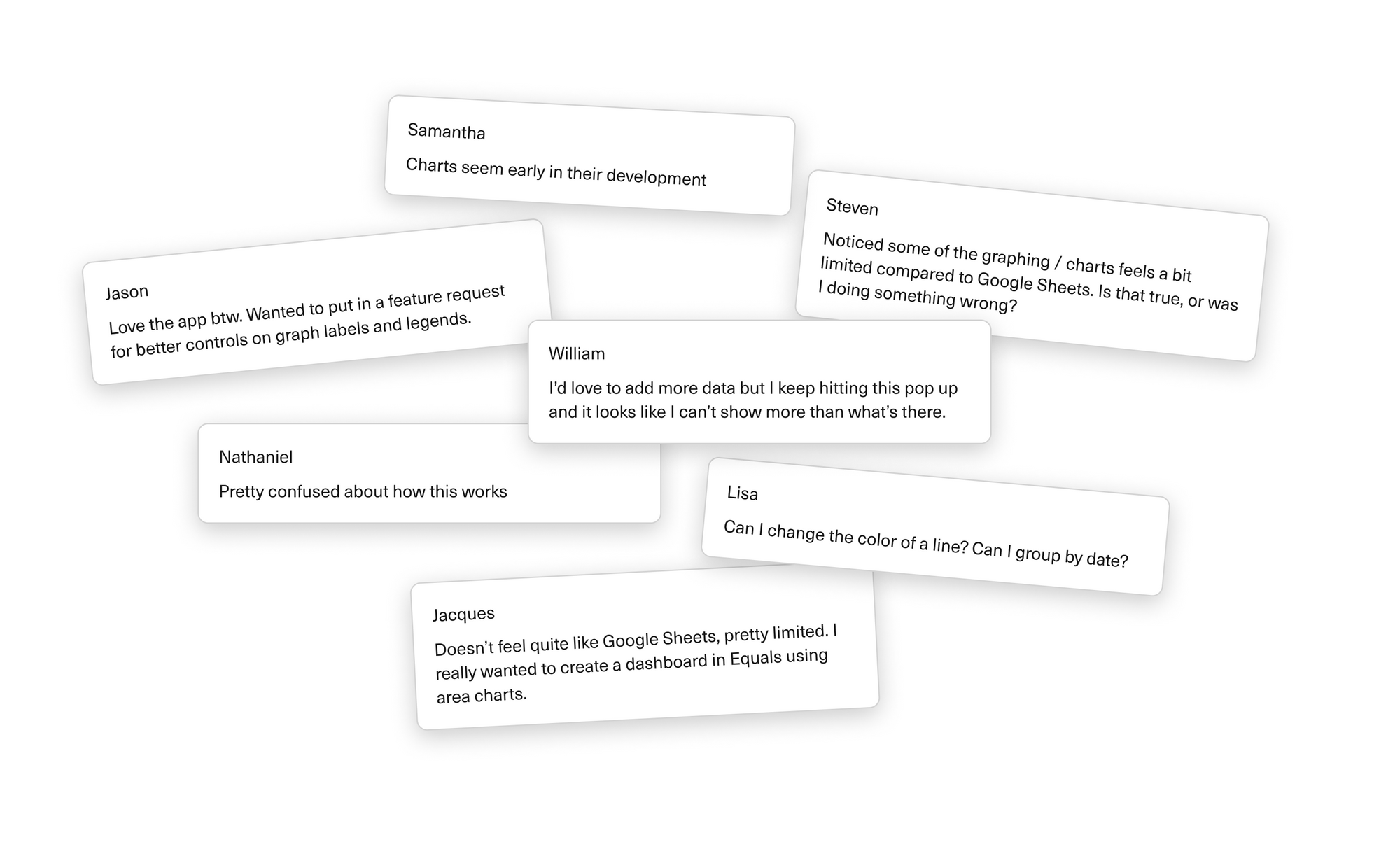This screenshot has width=1400, height=854.
Task: Click the text "area charts." in Jacques's card
Action: pyautogui.click(x=482, y=696)
